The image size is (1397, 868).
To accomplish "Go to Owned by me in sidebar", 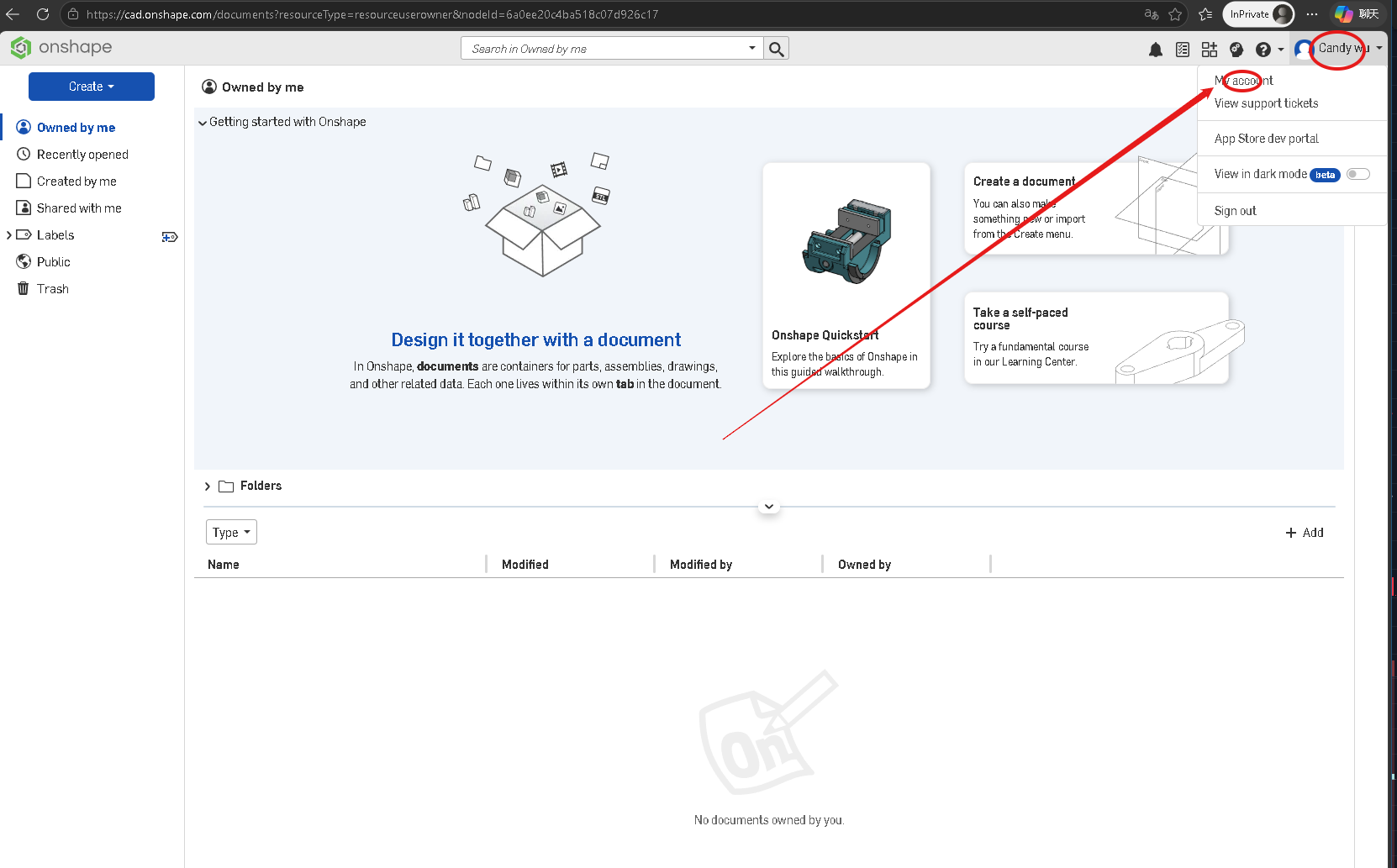I will click(76, 128).
